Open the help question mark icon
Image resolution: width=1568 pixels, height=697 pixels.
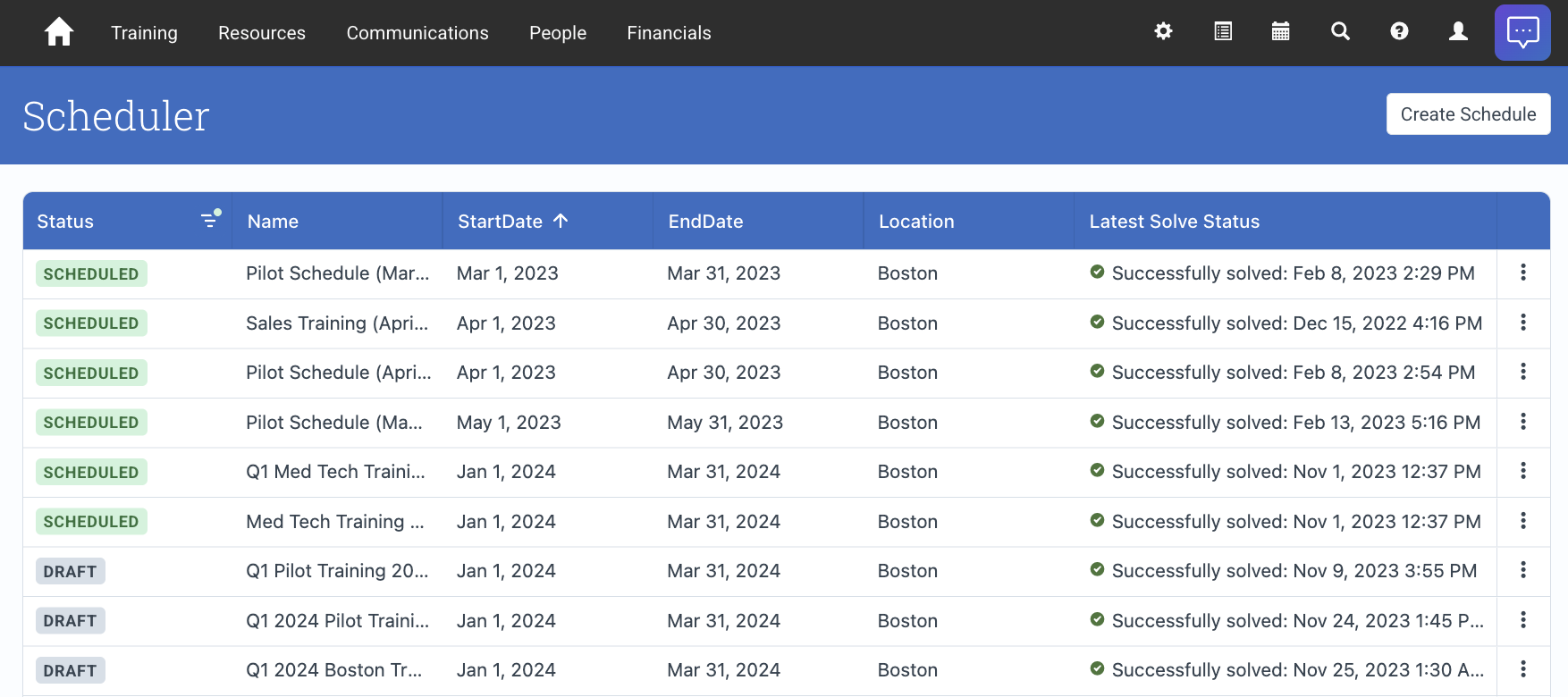(1399, 31)
